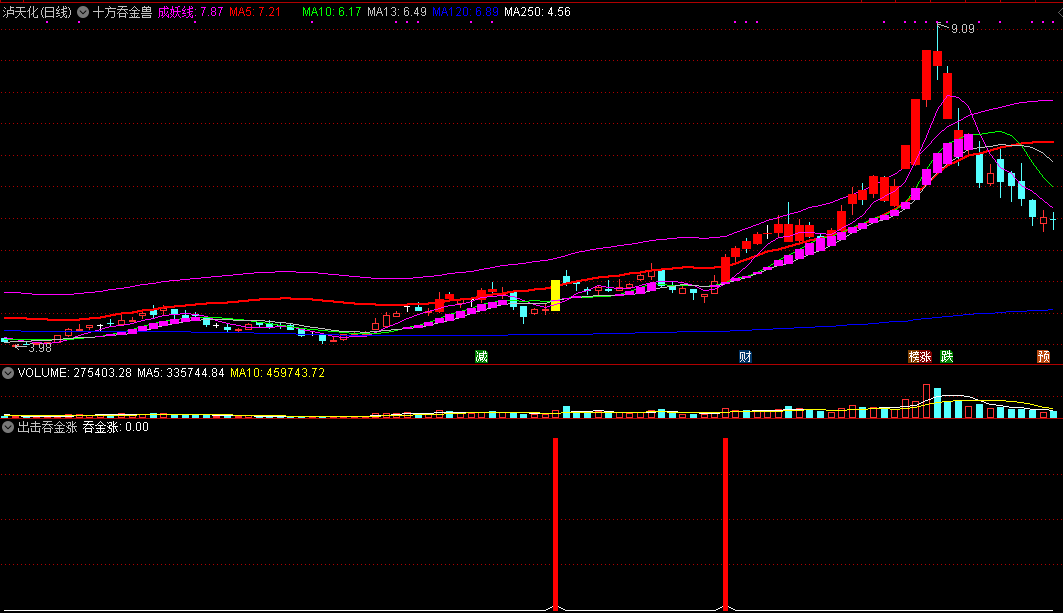
Task: Expand the 十方吞金兽 main indicator dropdown
Action: 83,12
